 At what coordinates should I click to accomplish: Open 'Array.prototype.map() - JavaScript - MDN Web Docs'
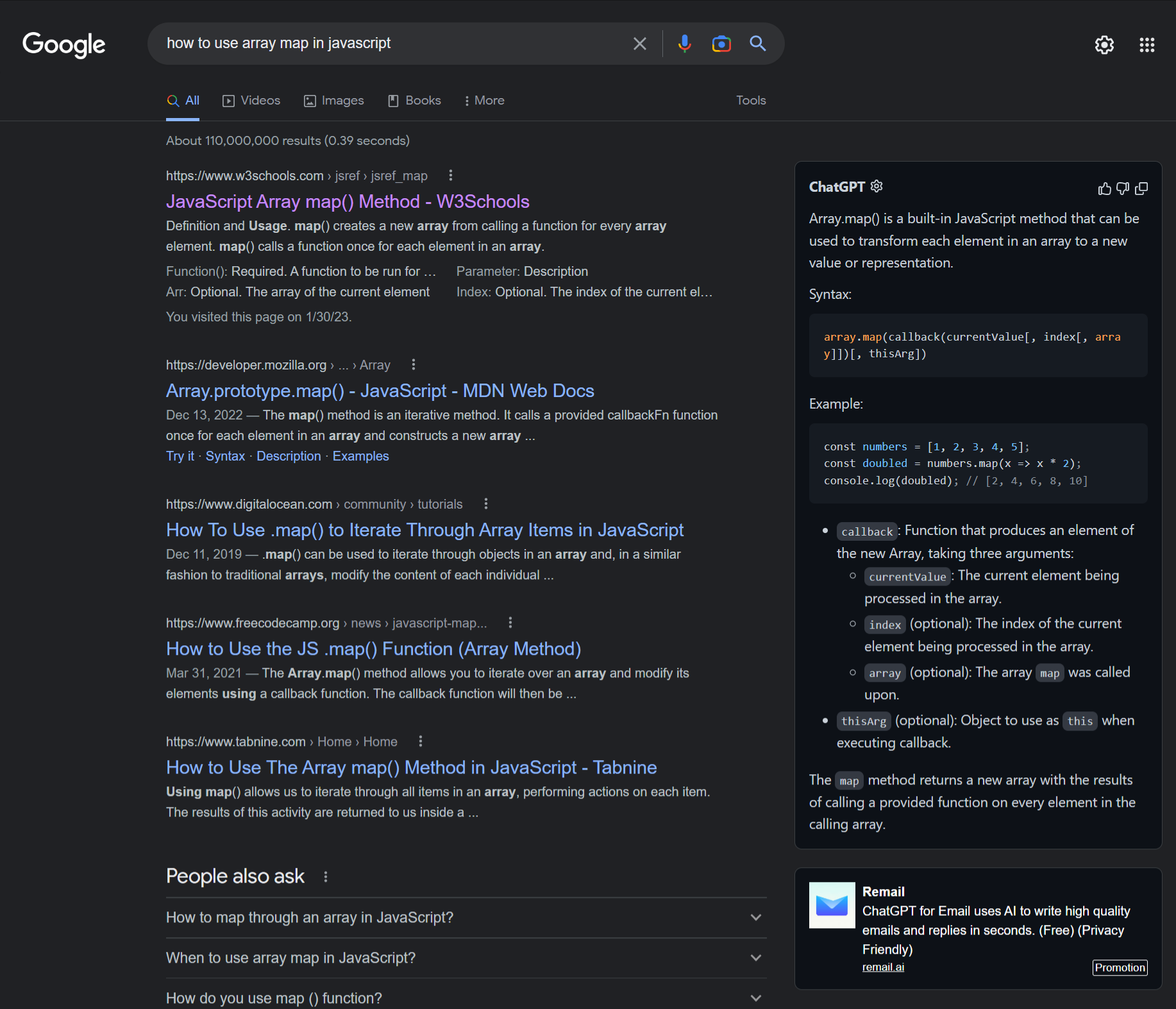point(380,391)
